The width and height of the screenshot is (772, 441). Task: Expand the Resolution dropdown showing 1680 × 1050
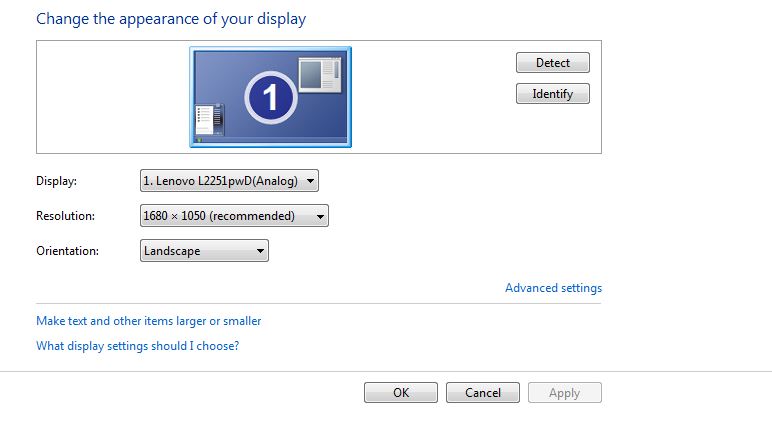[234, 216]
